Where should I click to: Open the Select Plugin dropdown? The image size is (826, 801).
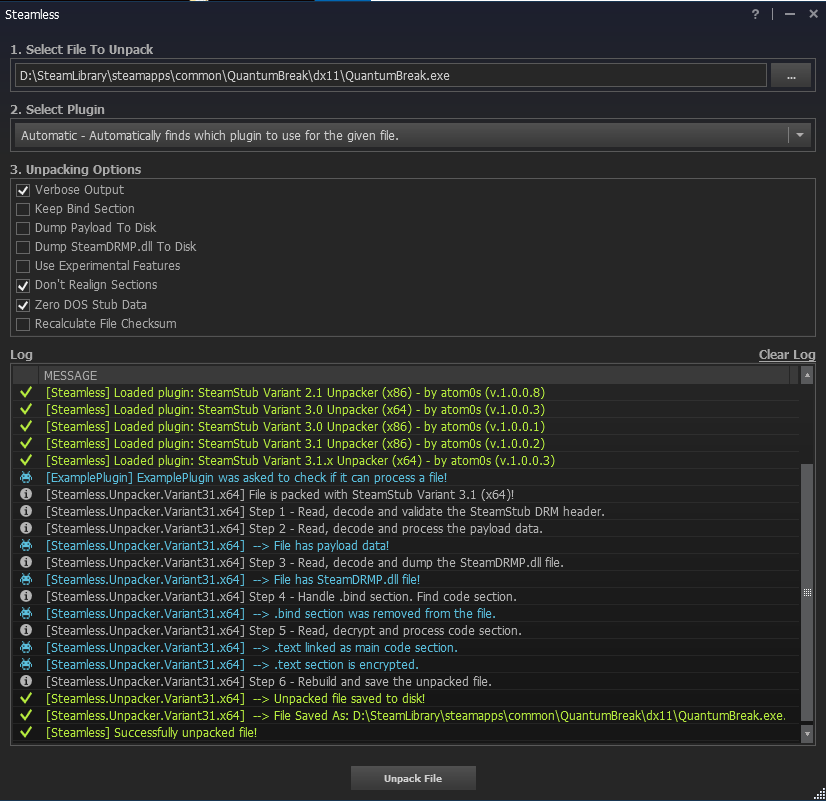tap(798, 135)
